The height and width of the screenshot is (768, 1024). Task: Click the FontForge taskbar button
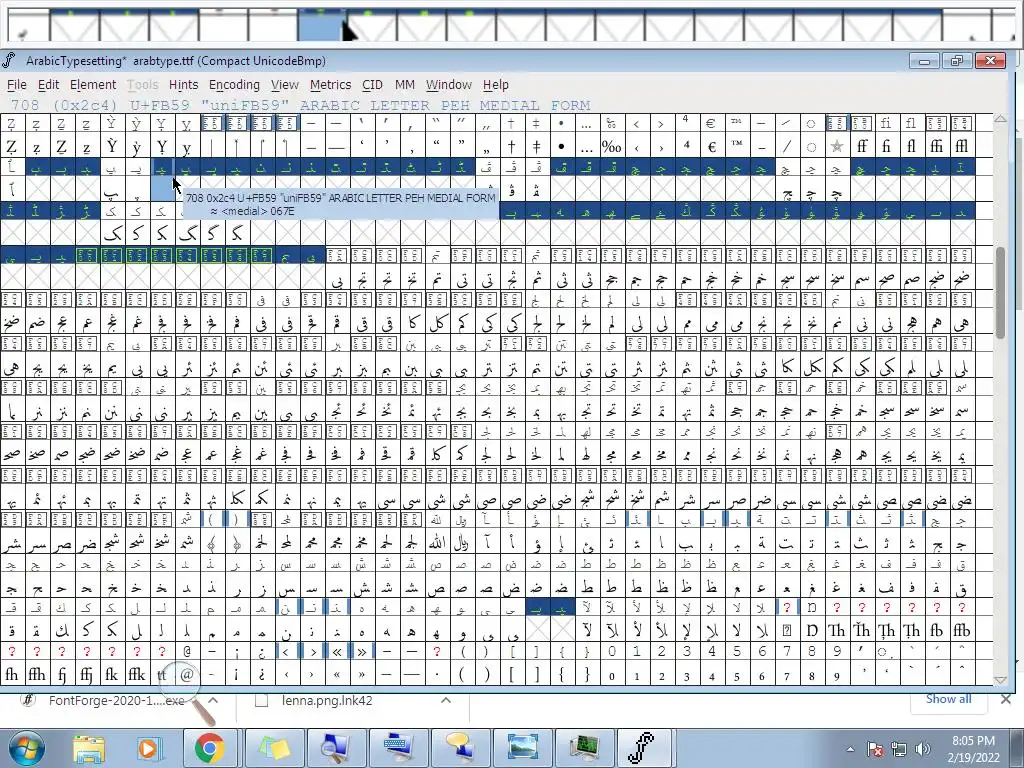pyautogui.click(x=645, y=748)
